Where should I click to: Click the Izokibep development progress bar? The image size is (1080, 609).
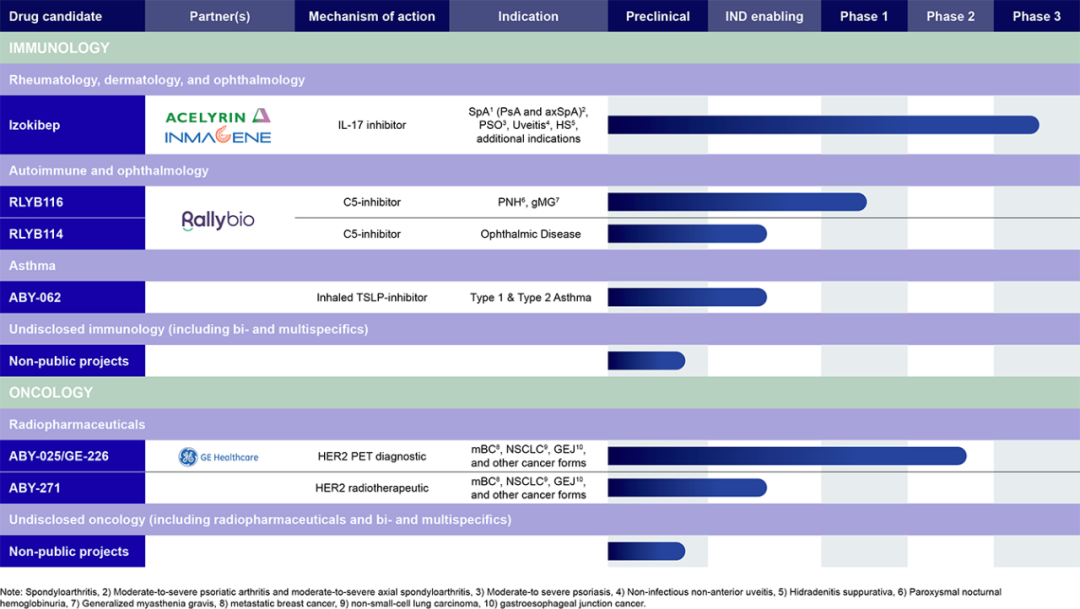point(822,125)
